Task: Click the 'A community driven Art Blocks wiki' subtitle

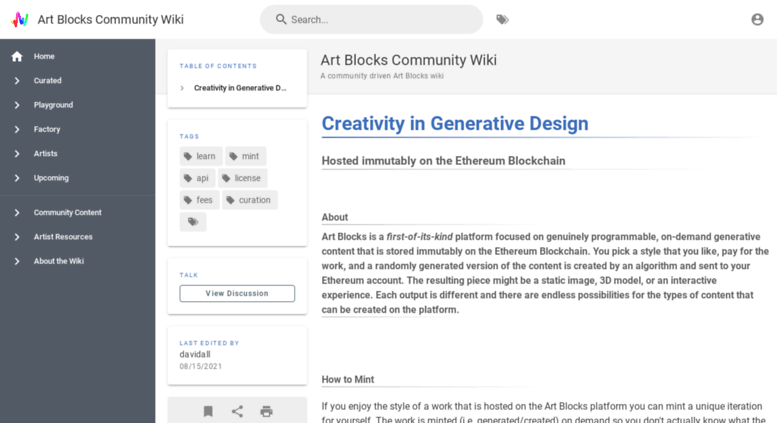Action: [382, 76]
